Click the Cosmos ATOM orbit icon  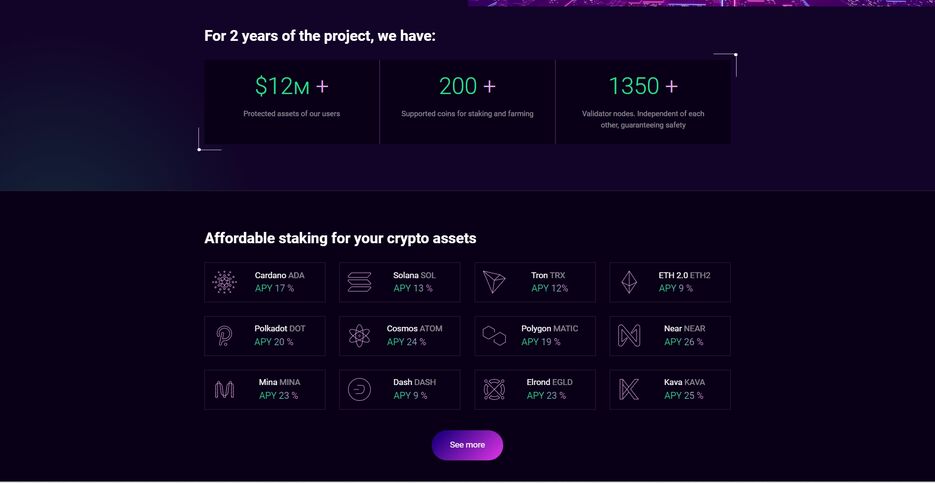point(359,336)
